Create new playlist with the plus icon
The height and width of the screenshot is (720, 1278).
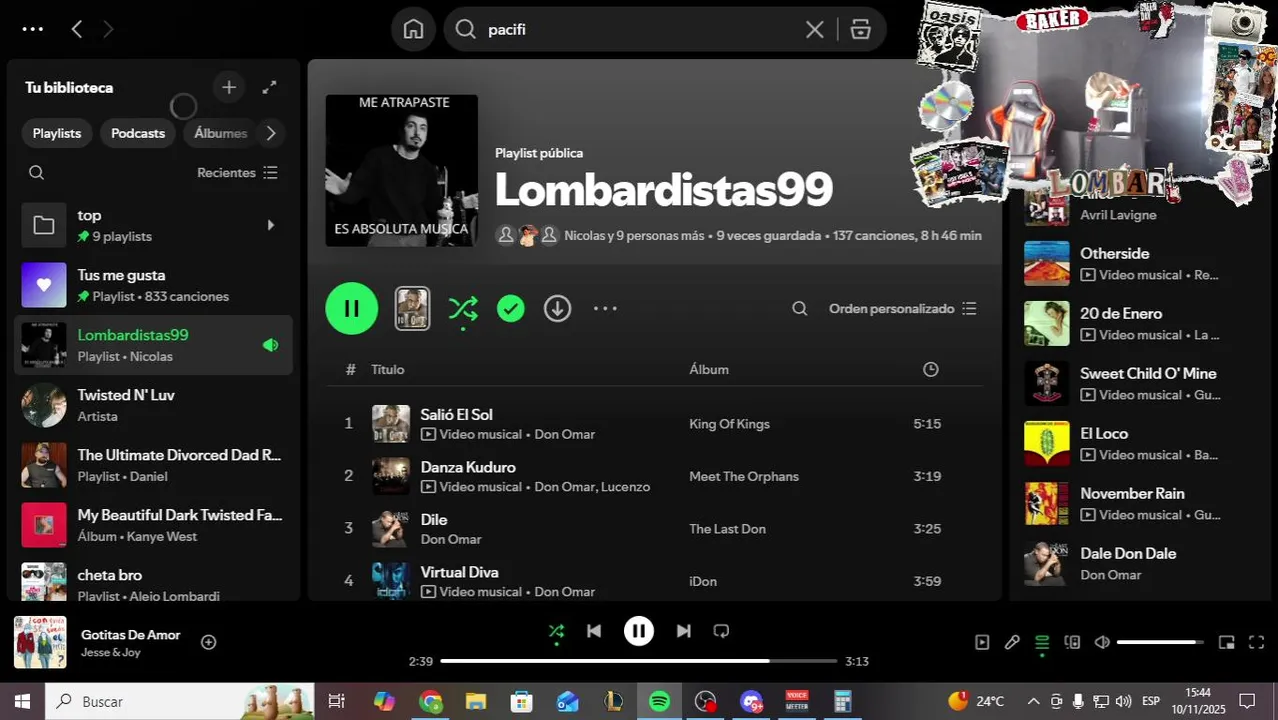click(x=229, y=87)
